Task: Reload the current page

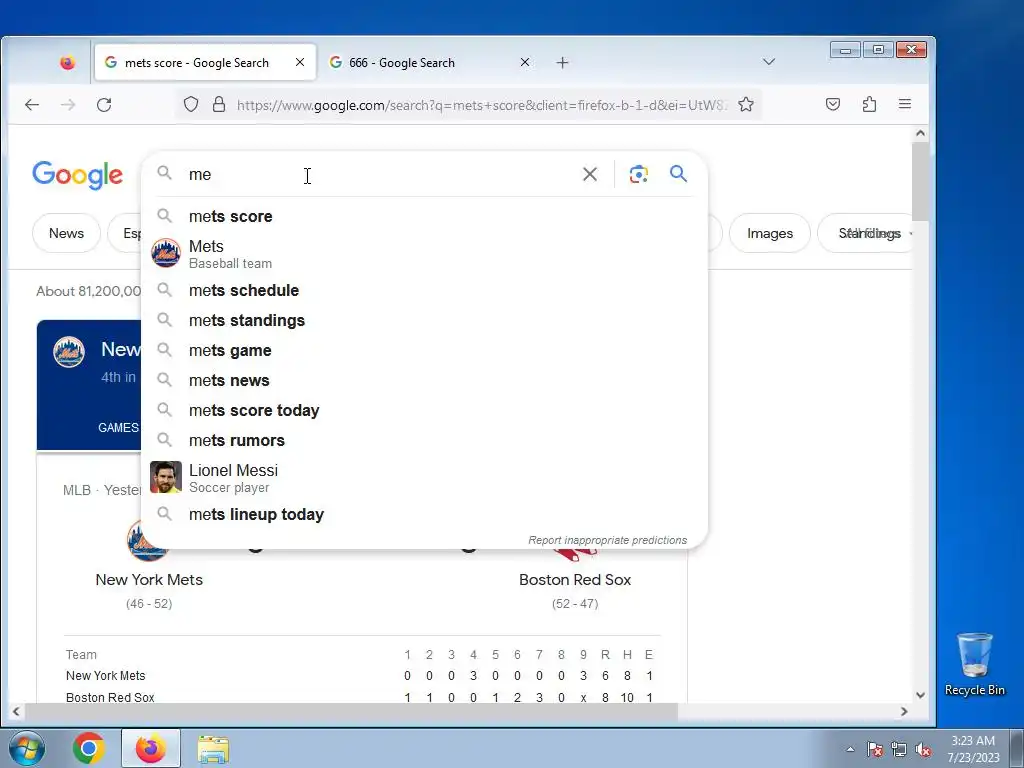Action: coord(104,104)
